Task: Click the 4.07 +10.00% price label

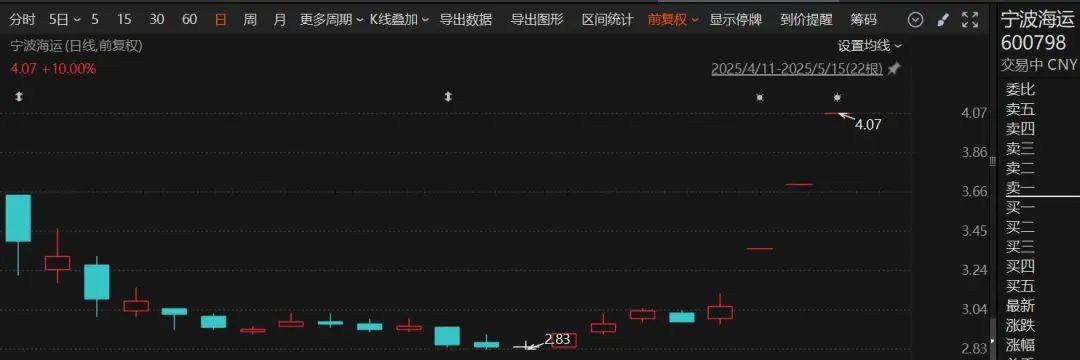Action: tap(53, 69)
